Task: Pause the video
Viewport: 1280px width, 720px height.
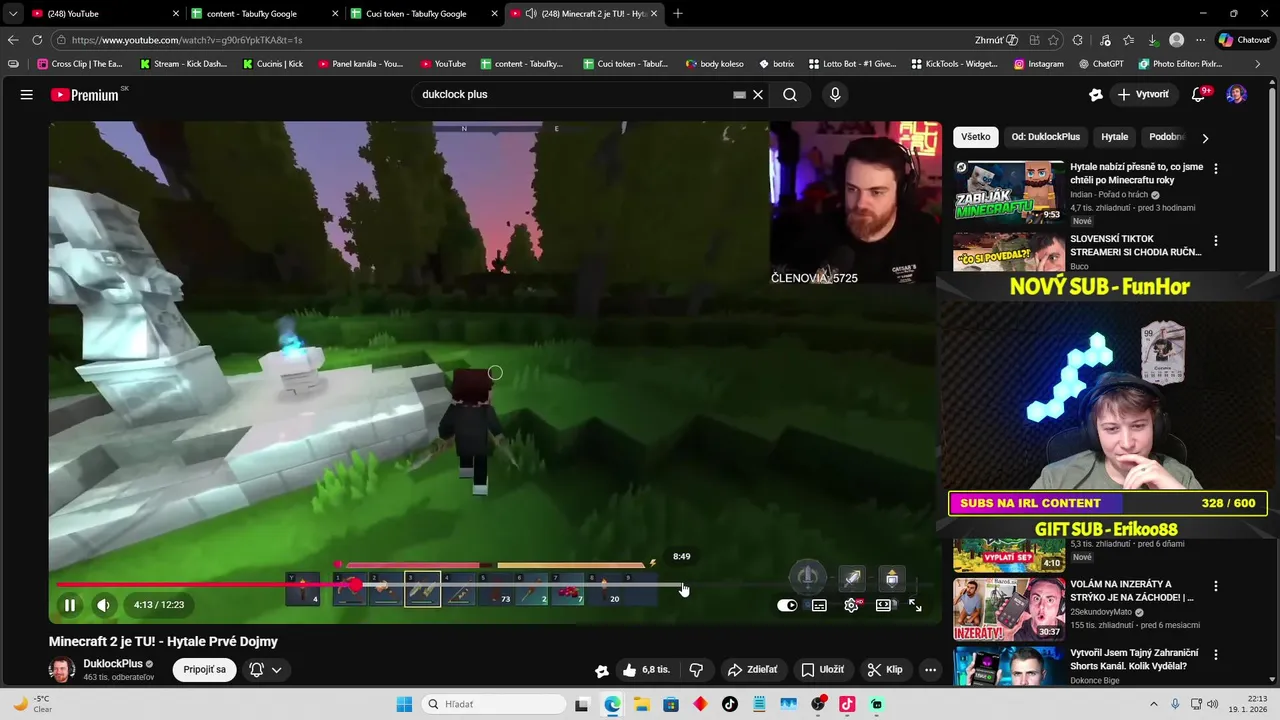Action: click(70, 605)
